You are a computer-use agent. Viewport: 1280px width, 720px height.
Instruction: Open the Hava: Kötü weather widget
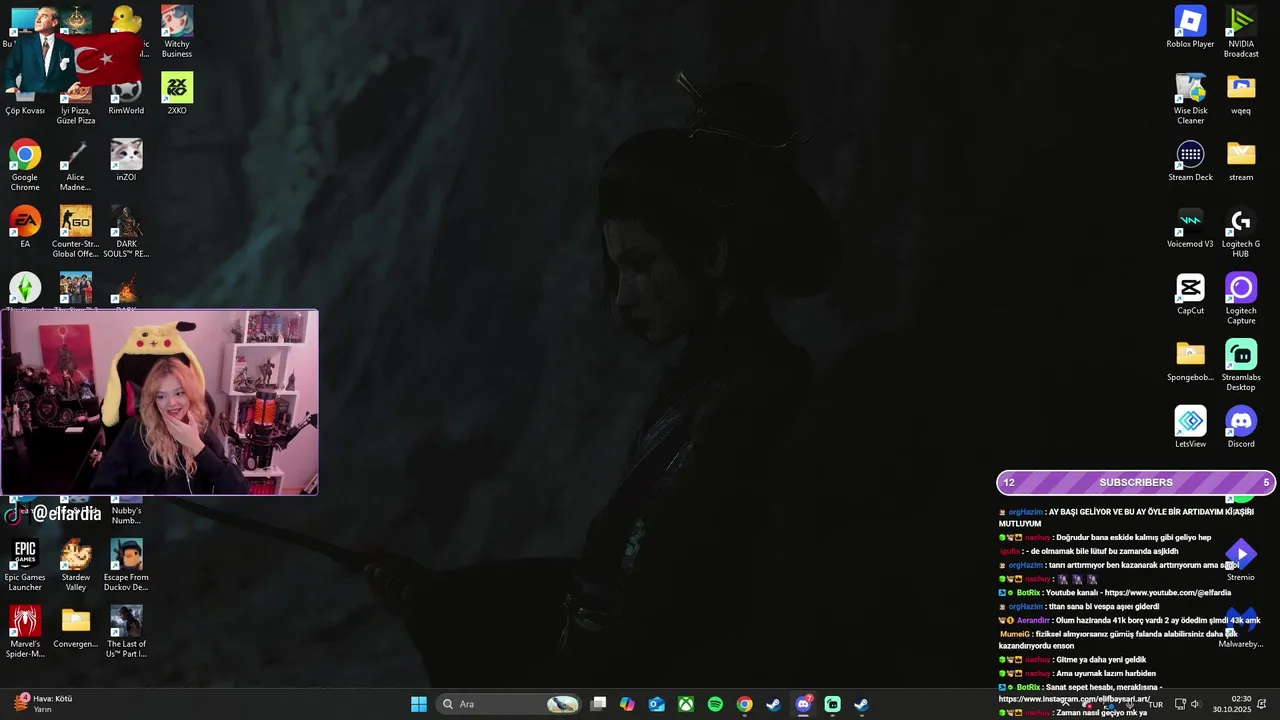point(42,704)
